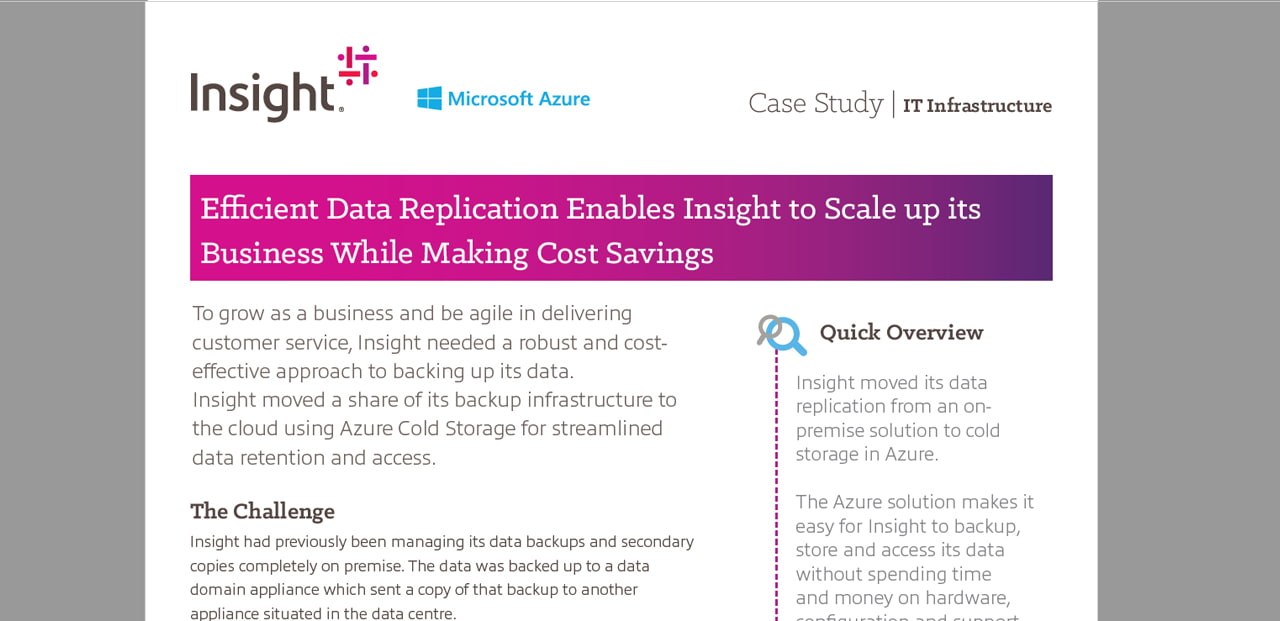Click the IT Infrastructure label
Screen dimensions: 1280x621
[977, 106]
